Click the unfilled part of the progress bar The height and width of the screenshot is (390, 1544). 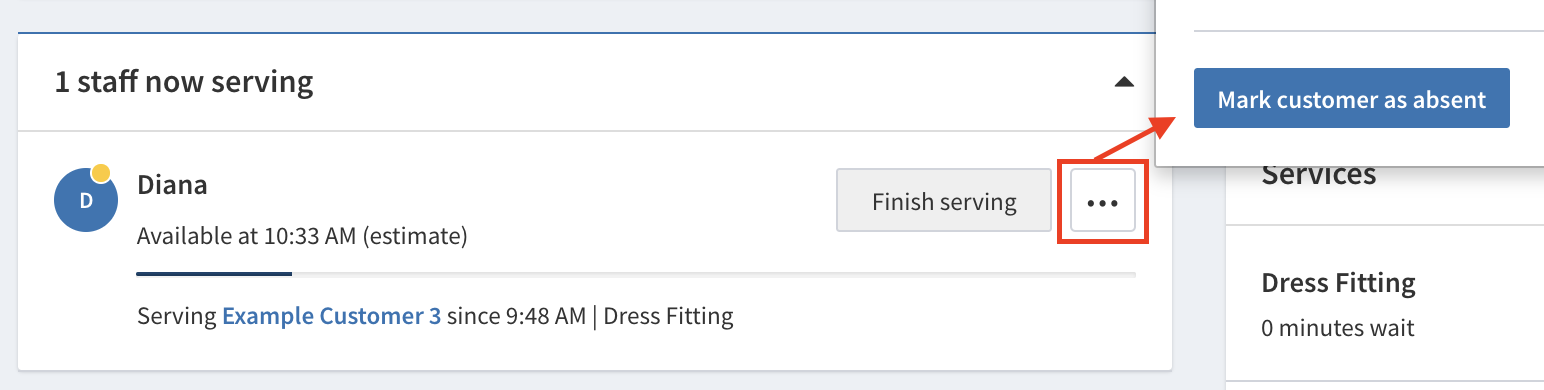click(714, 273)
